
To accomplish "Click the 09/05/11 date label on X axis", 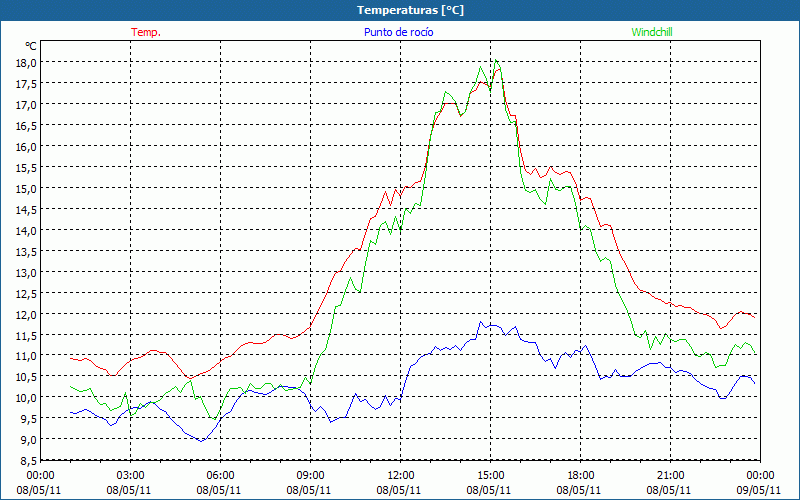I will coord(759,490).
